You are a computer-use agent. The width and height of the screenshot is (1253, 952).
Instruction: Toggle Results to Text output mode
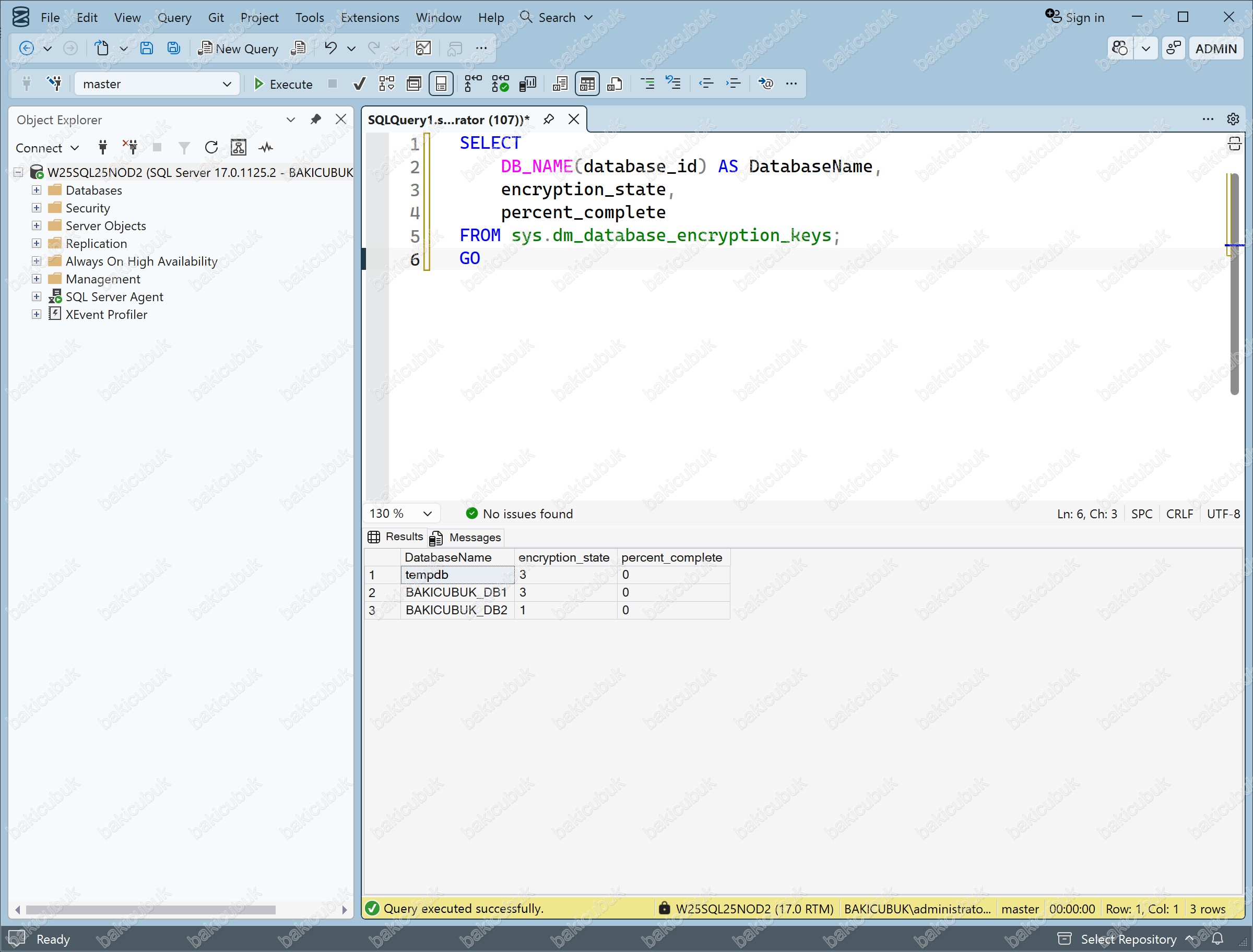point(559,84)
